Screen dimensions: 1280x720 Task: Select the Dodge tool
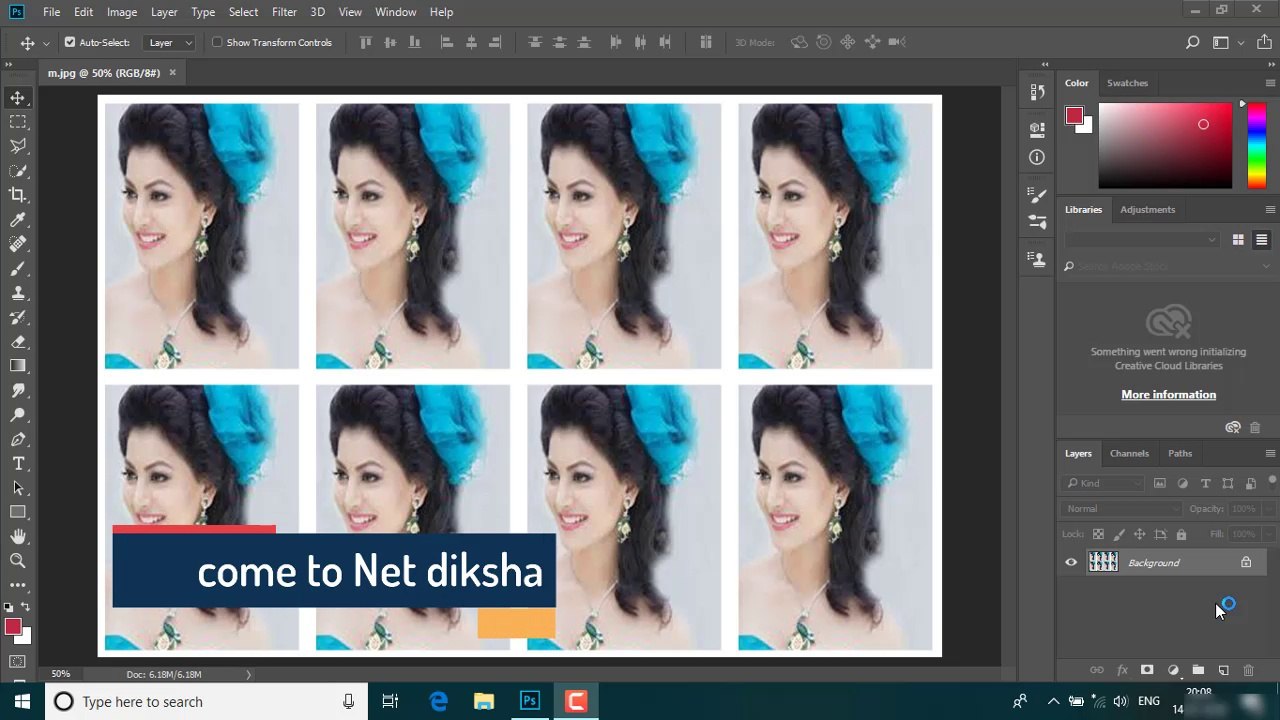point(18,415)
